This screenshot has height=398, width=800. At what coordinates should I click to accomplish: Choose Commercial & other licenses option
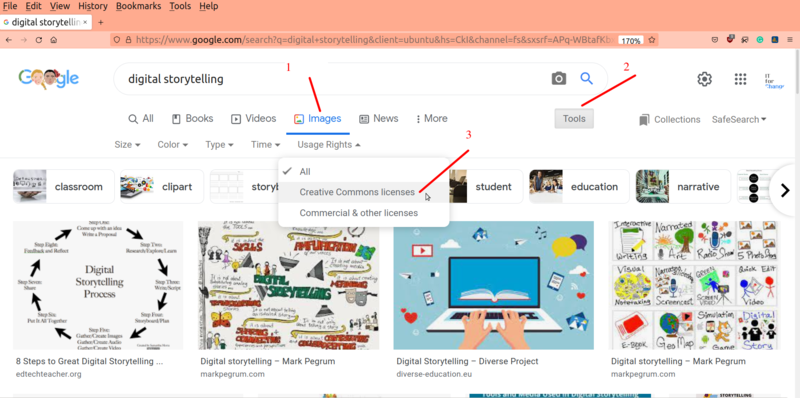pos(364,213)
